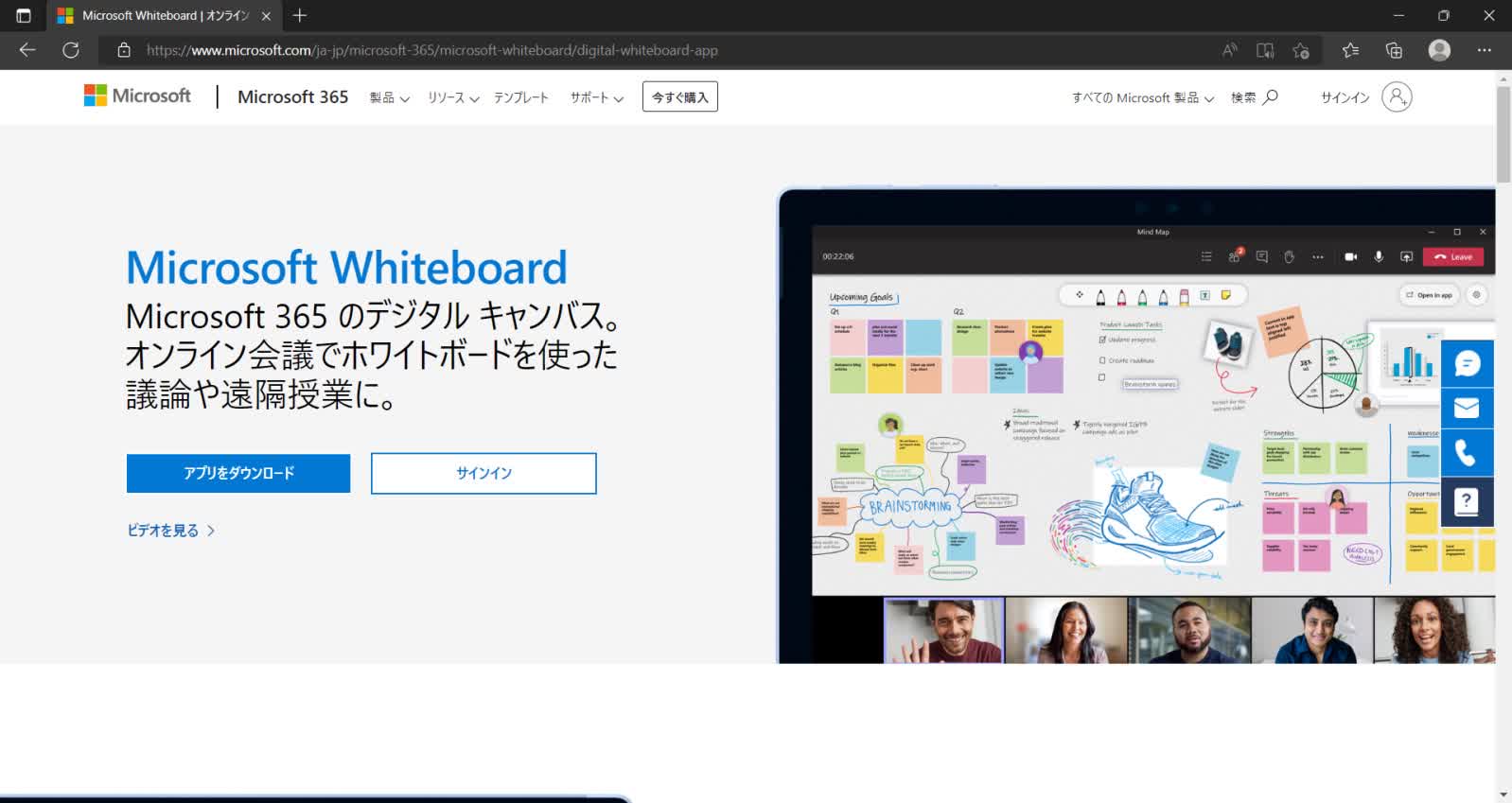
Task: Go back to the previous page
Action: [x=27, y=50]
